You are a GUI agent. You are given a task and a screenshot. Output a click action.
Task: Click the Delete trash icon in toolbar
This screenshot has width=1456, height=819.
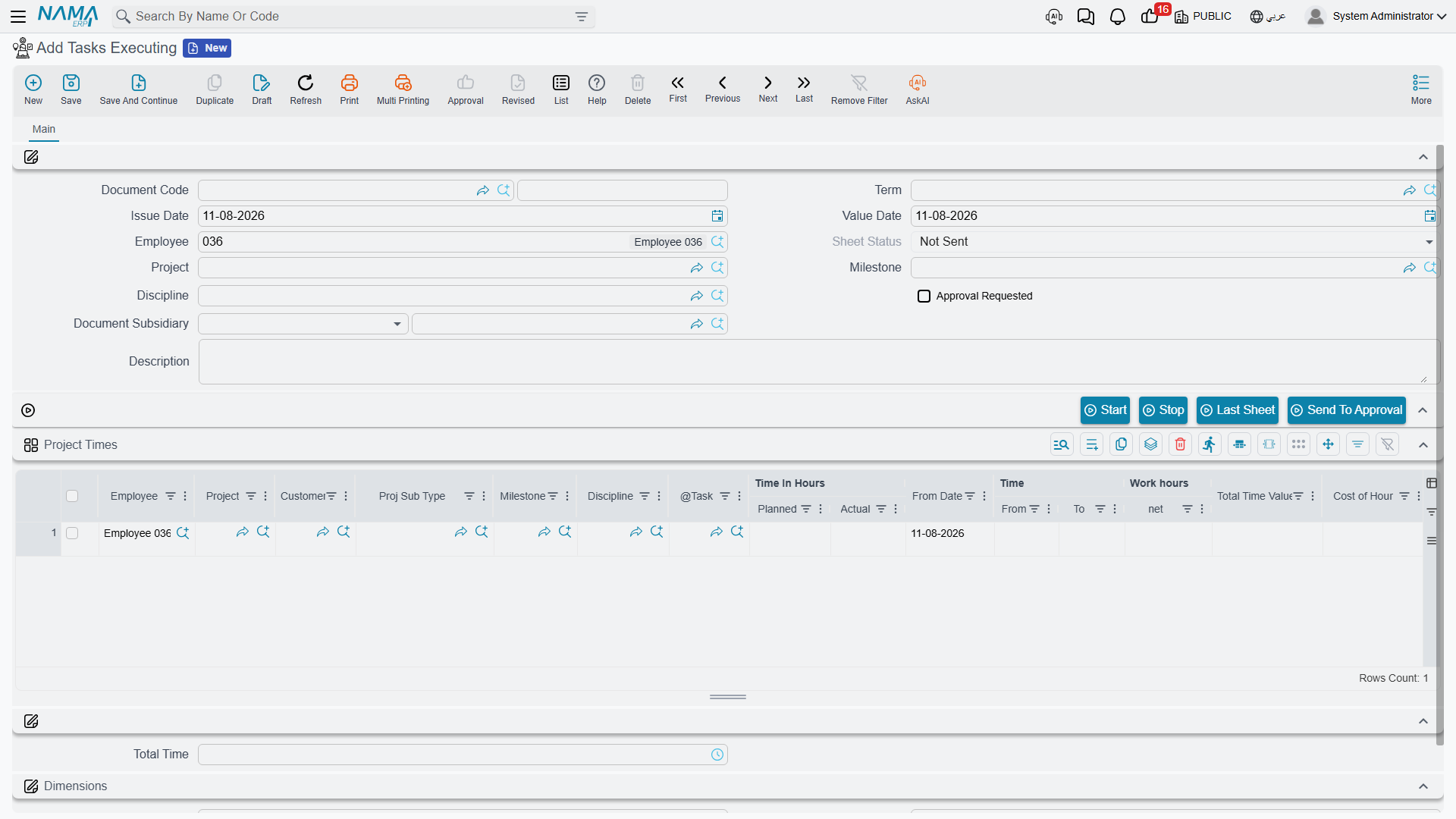(638, 83)
